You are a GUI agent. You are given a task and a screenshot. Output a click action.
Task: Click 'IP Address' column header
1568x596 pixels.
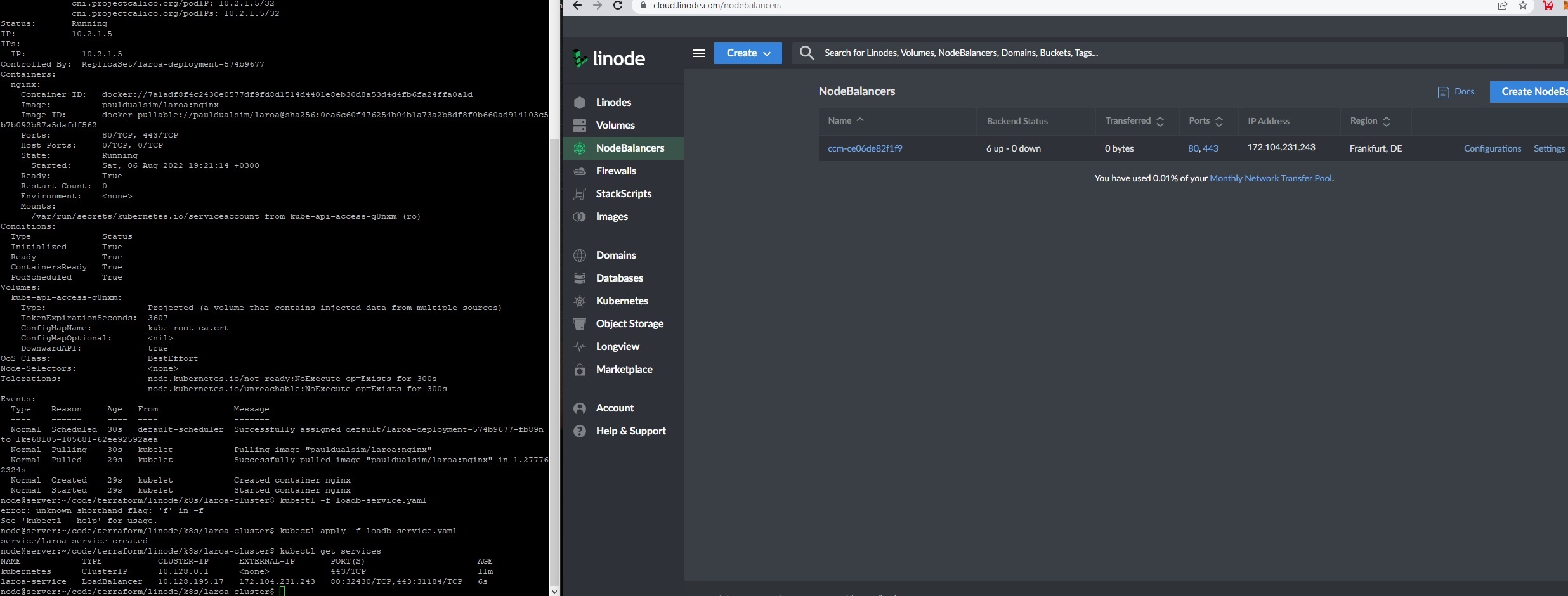[1269, 122]
